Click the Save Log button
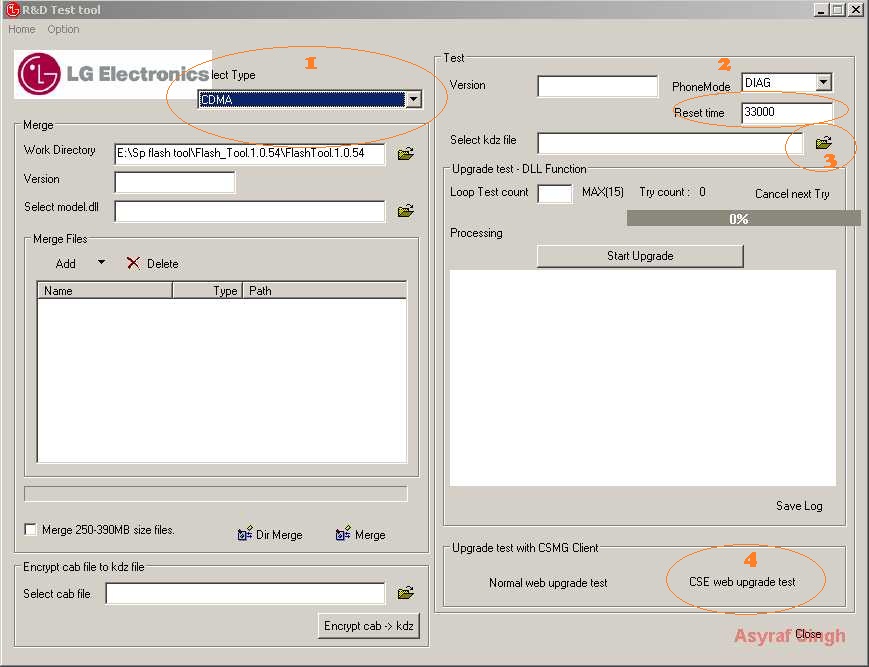The width and height of the screenshot is (869, 667). tap(799, 506)
